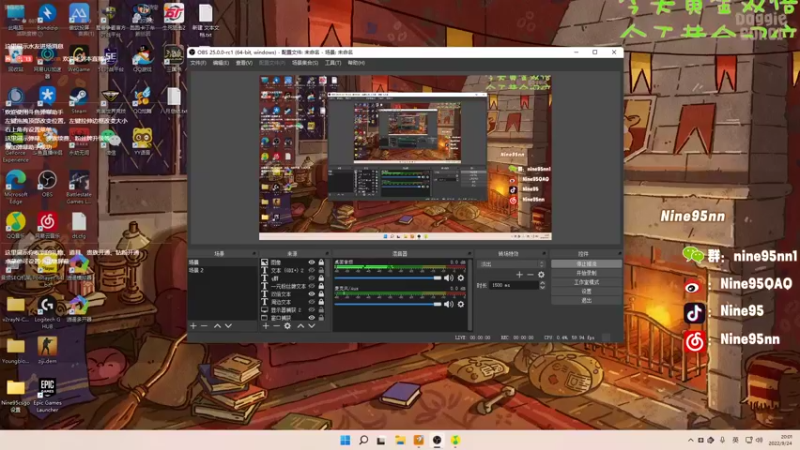Image resolution: width=800 pixels, height=450 pixels.
Task: Remove selected scene with minus icon
Action: click(x=204, y=326)
